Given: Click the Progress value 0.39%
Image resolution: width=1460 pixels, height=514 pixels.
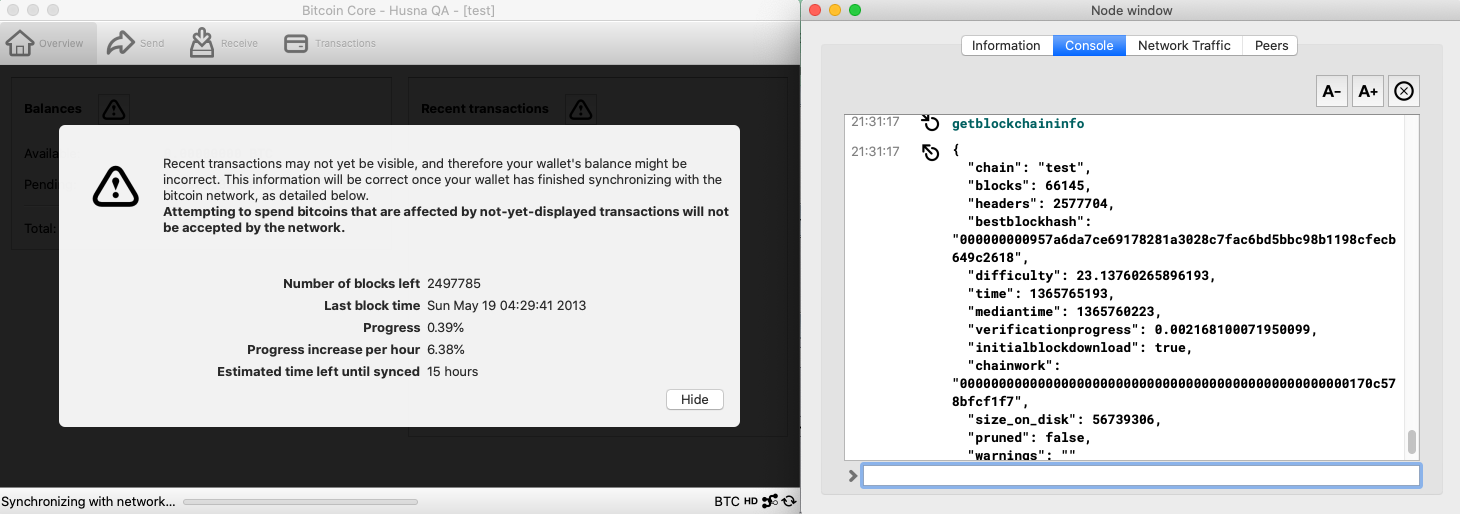Looking at the screenshot, I should click(x=445, y=327).
